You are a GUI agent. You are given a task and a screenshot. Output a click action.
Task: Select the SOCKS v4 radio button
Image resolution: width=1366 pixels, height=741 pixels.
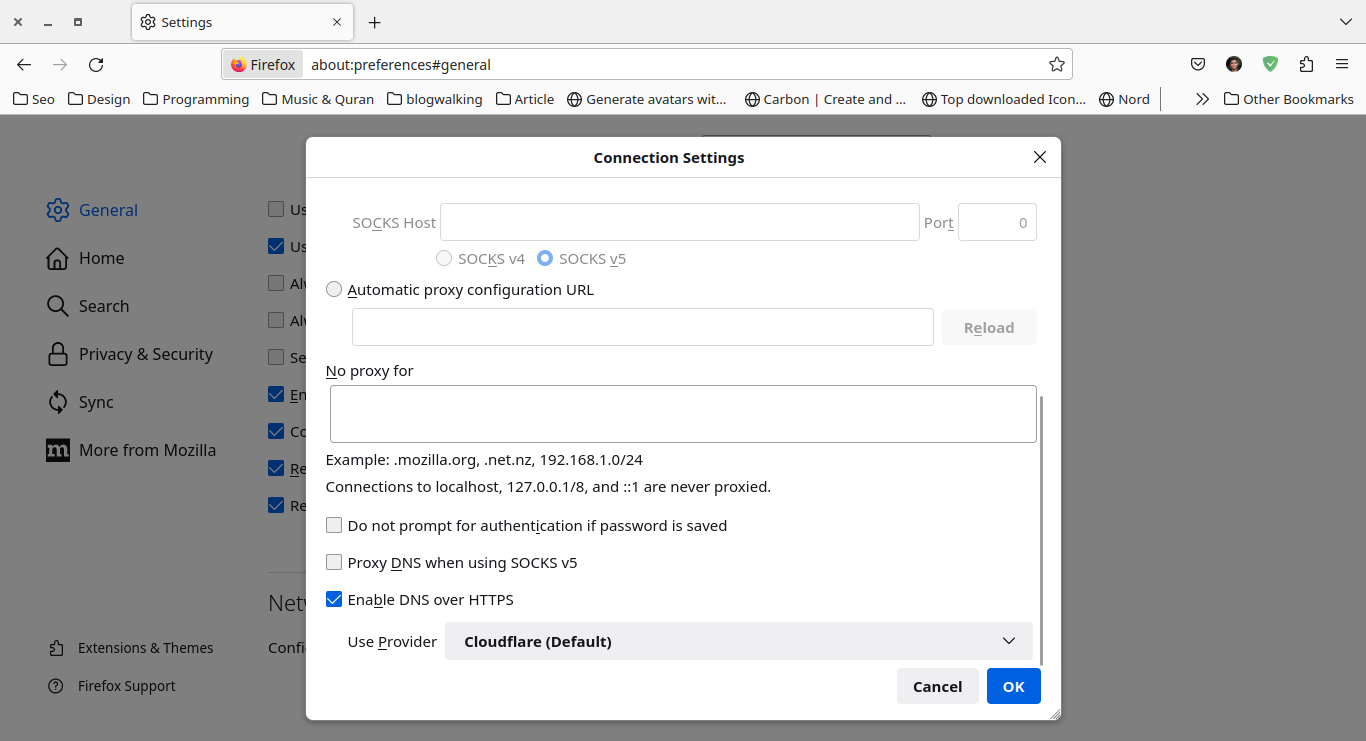coord(443,258)
